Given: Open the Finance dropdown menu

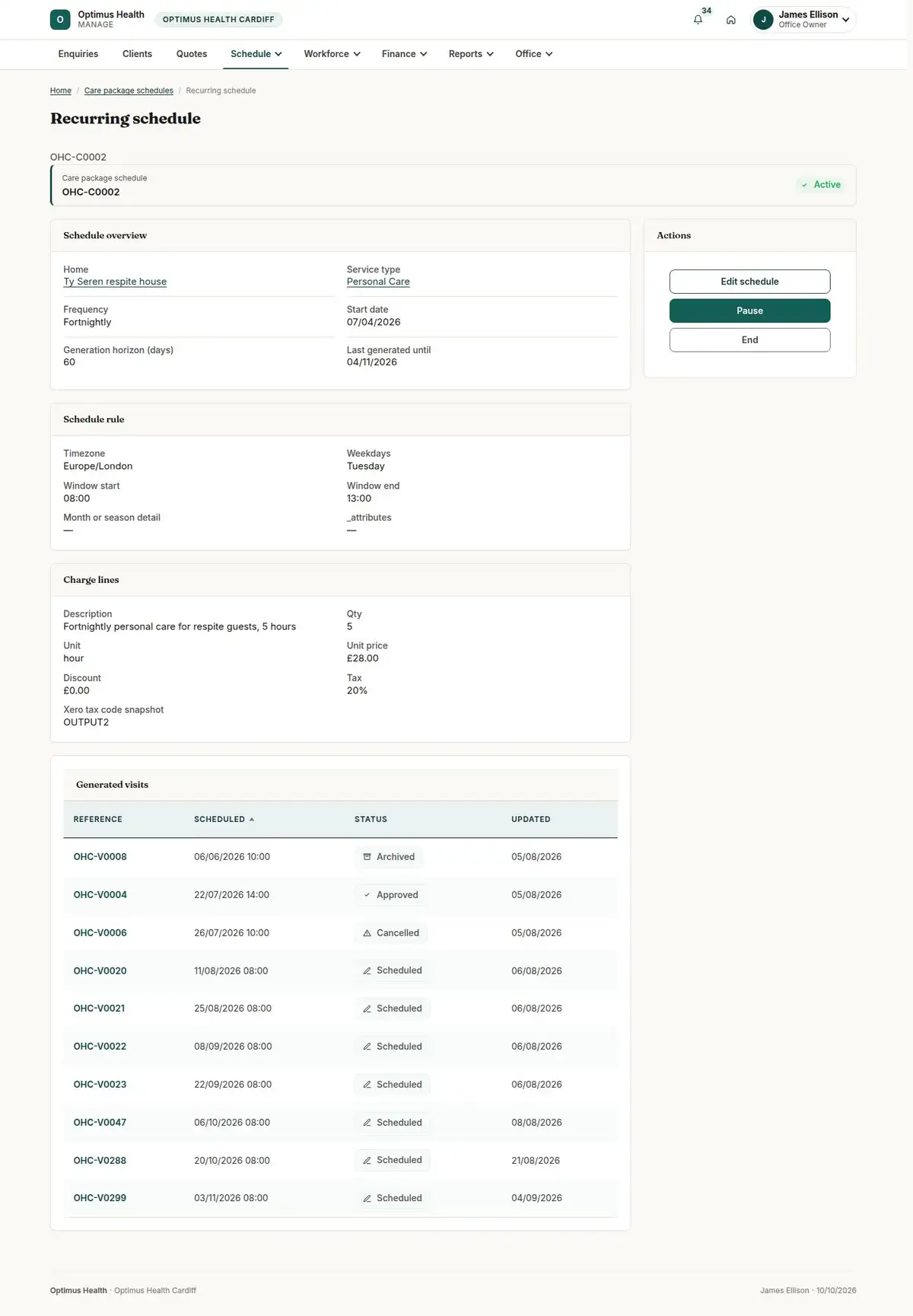Looking at the screenshot, I should (405, 54).
